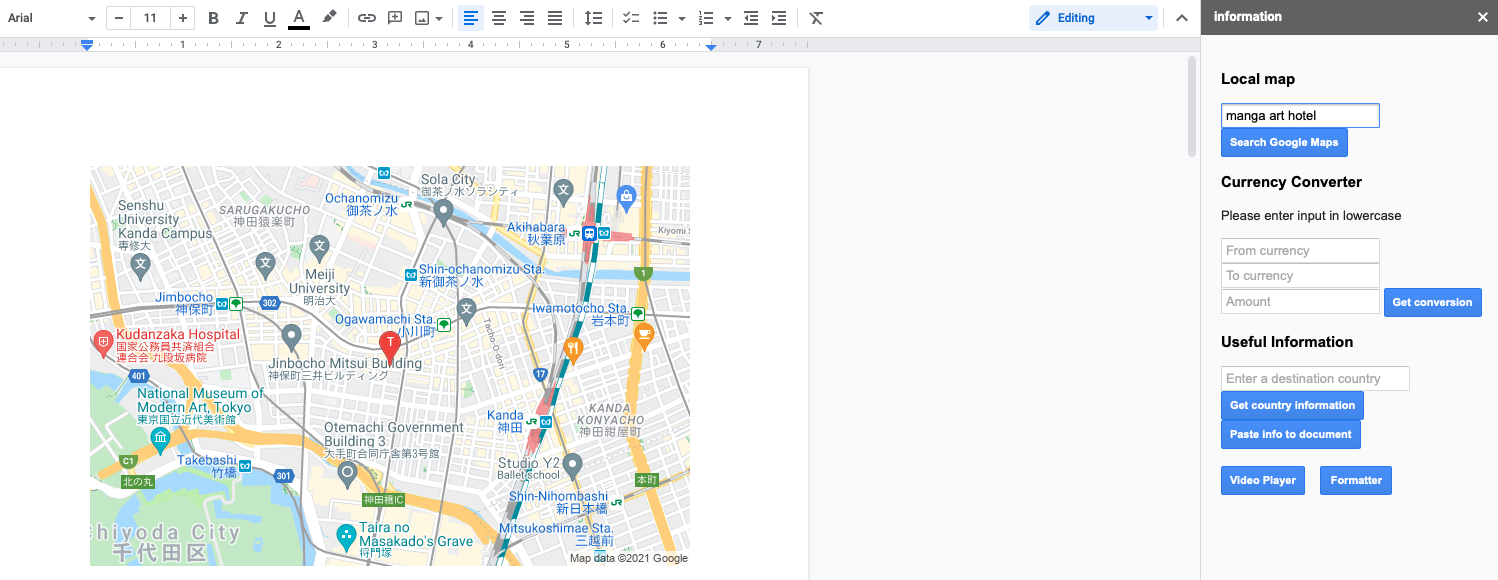1498x580 pixels.
Task: Click Paste info to document button
Action: (1291, 435)
